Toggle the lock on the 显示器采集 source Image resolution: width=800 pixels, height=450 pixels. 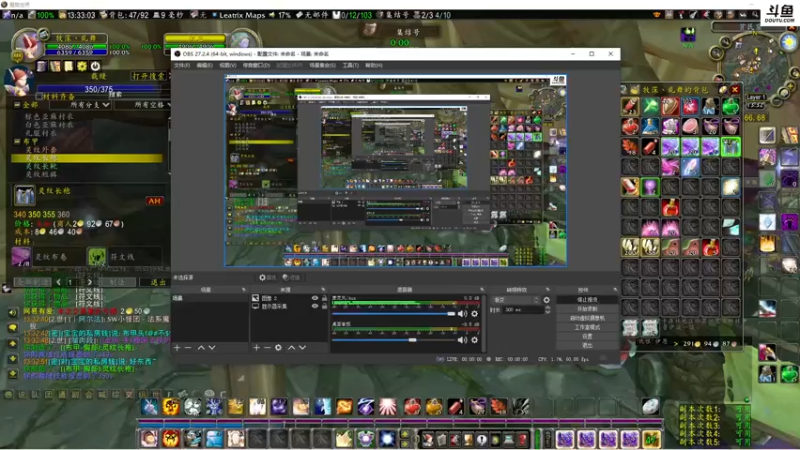click(324, 306)
